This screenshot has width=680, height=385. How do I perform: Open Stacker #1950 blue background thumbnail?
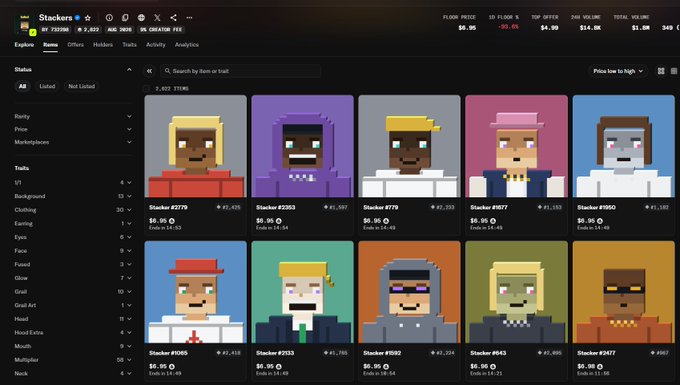pyautogui.click(x=624, y=147)
